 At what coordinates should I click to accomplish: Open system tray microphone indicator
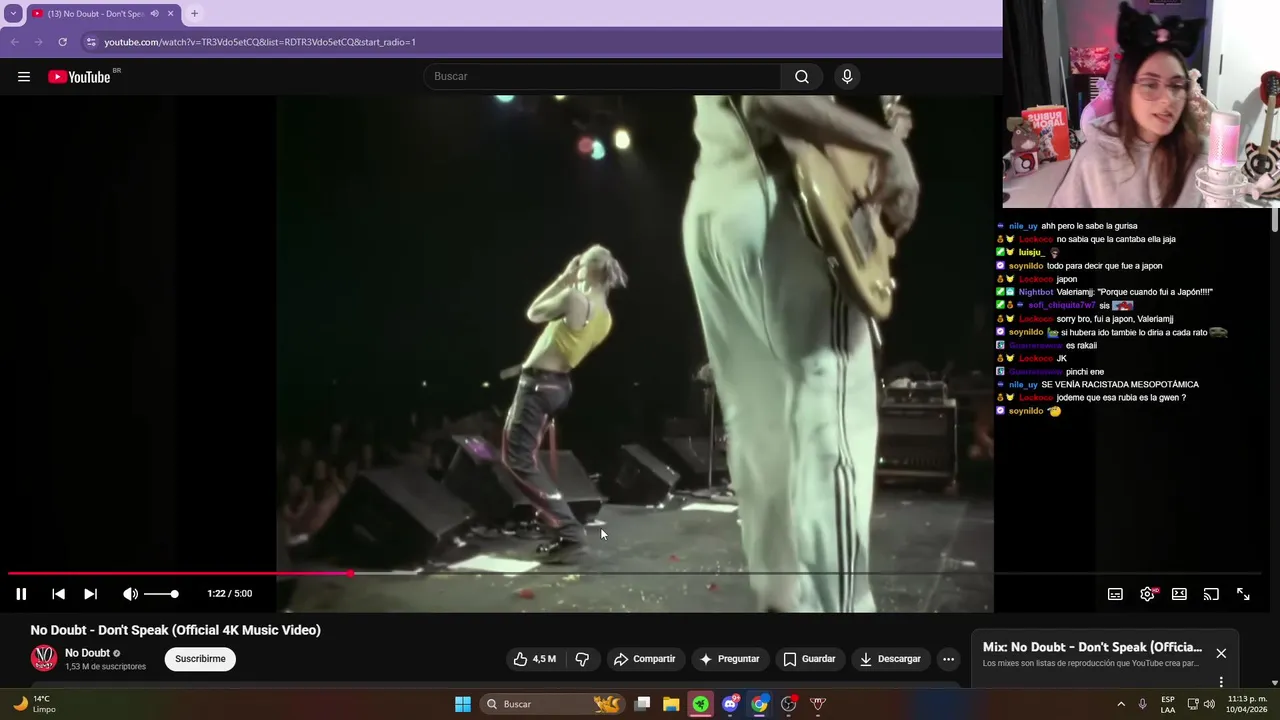(x=1143, y=704)
